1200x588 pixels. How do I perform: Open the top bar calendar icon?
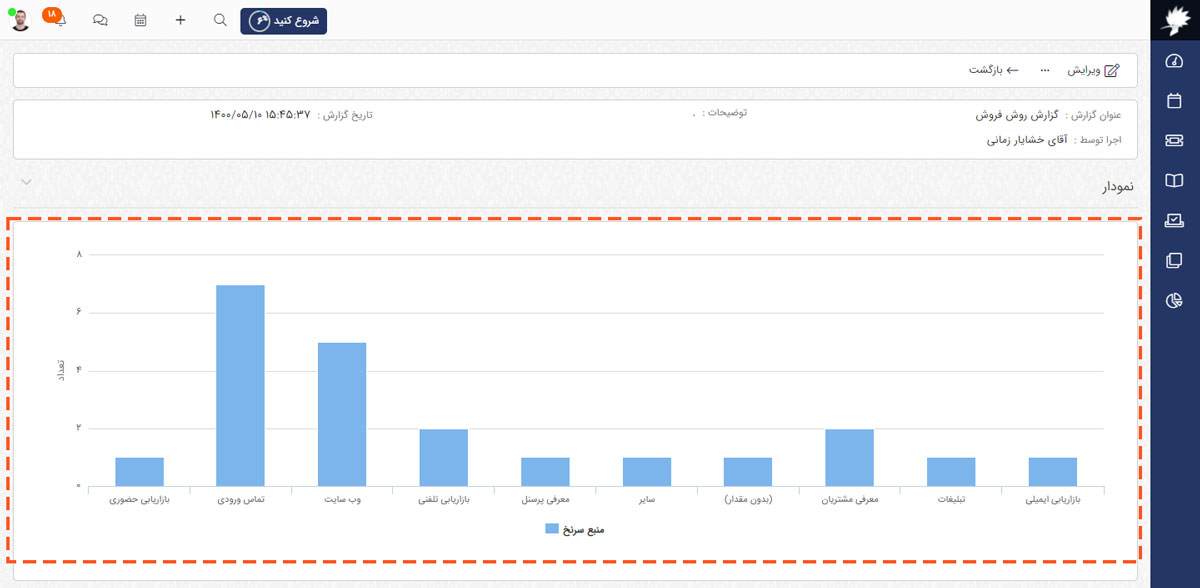140,20
